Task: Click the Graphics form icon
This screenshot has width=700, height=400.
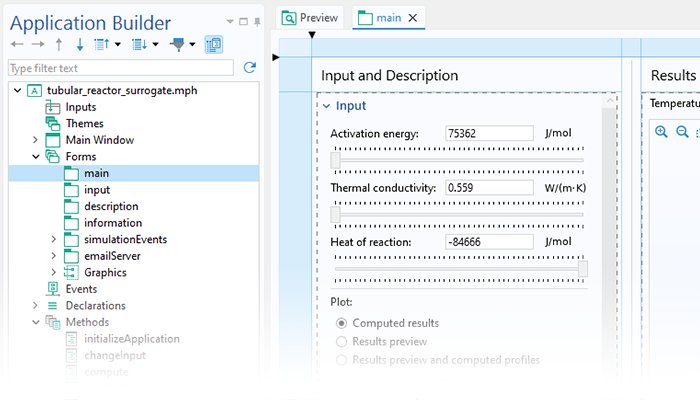Action: (71, 273)
